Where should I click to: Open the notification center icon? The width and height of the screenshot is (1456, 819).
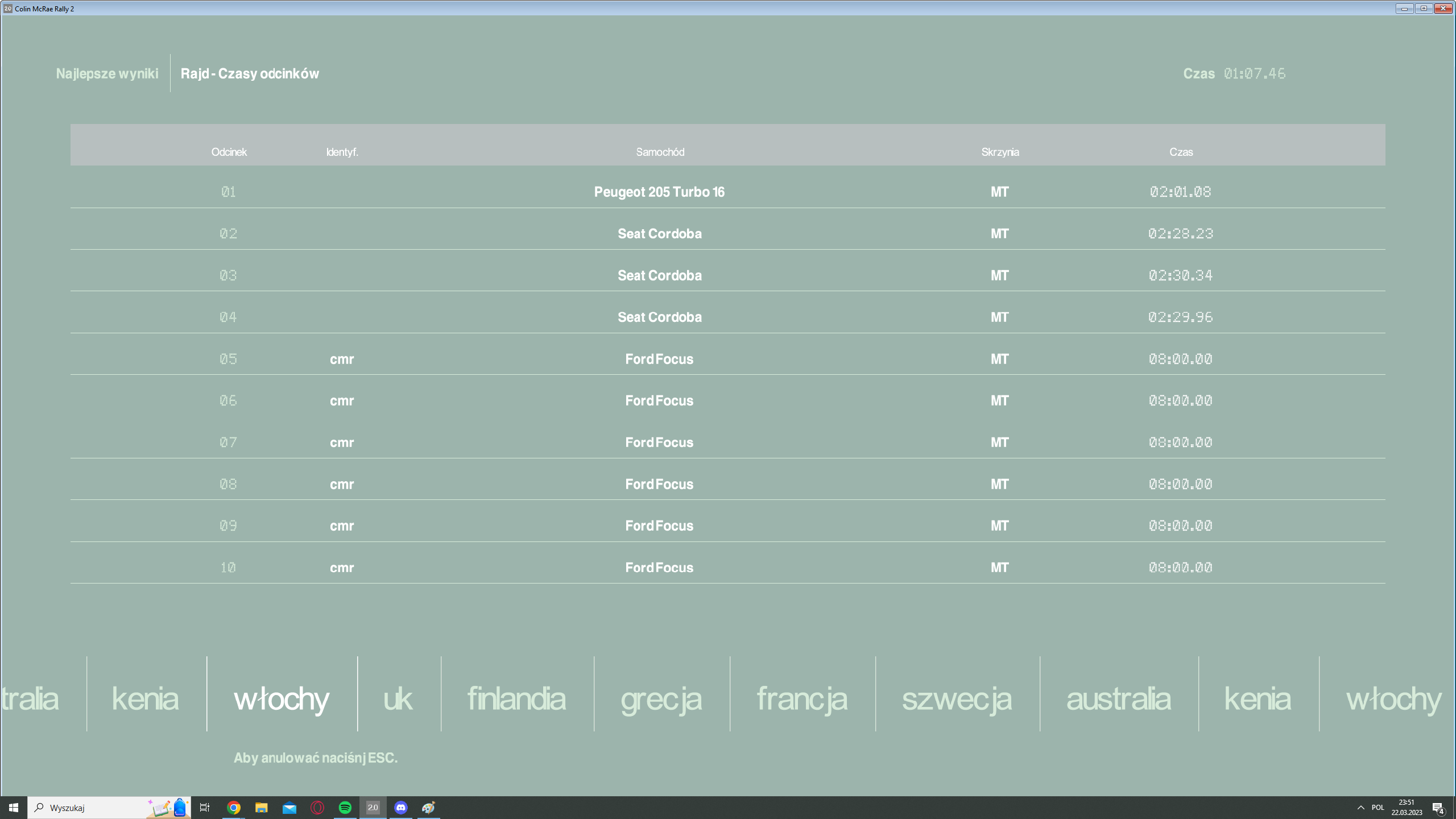pyautogui.click(x=1437, y=808)
